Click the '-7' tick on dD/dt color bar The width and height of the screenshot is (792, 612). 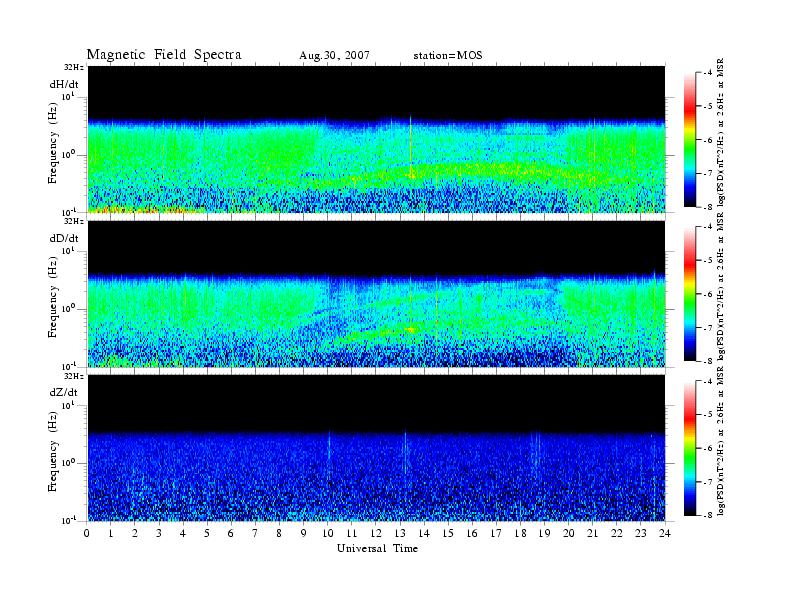pyautogui.click(x=708, y=328)
